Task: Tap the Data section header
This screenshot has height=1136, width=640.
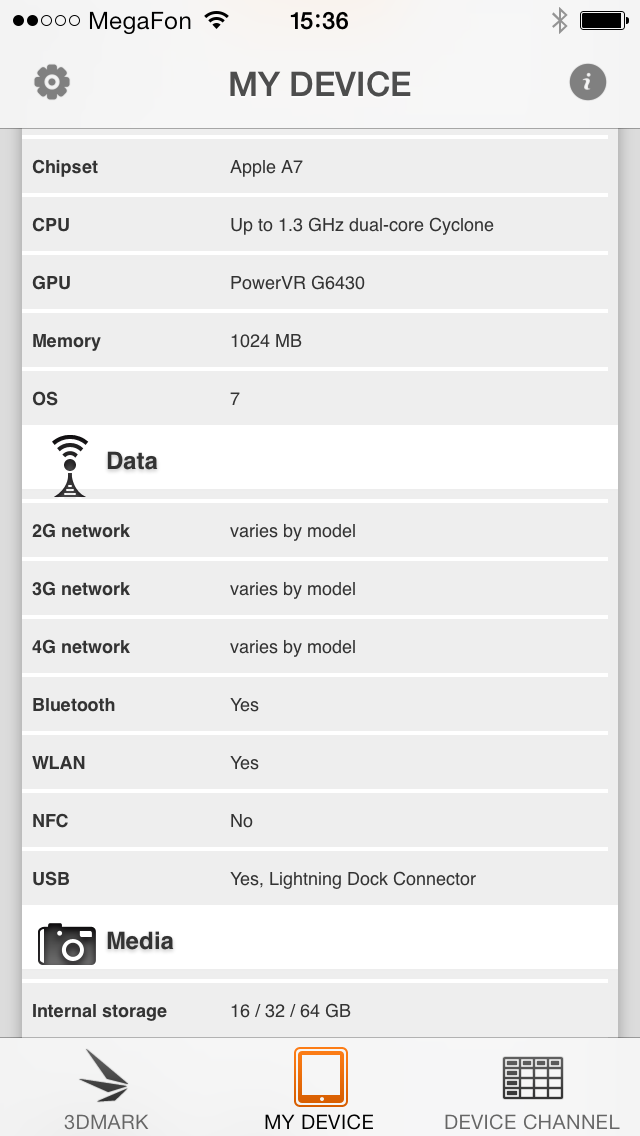Action: [320, 461]
